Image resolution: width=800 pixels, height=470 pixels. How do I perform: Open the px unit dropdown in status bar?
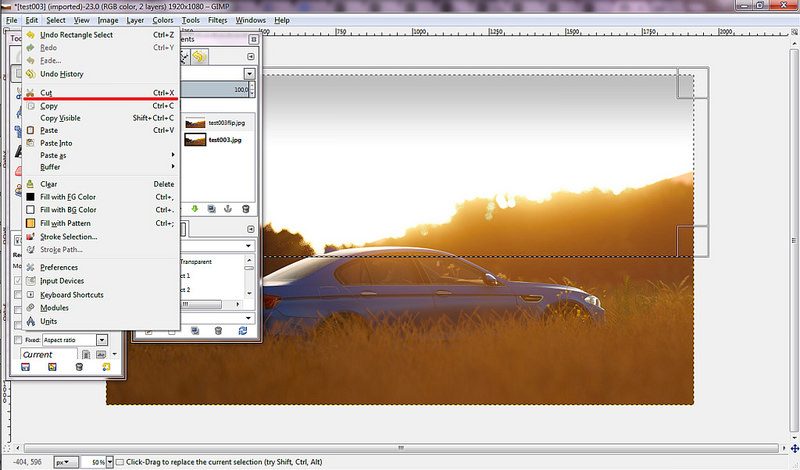pyautogui.click(x=66, y=462)
